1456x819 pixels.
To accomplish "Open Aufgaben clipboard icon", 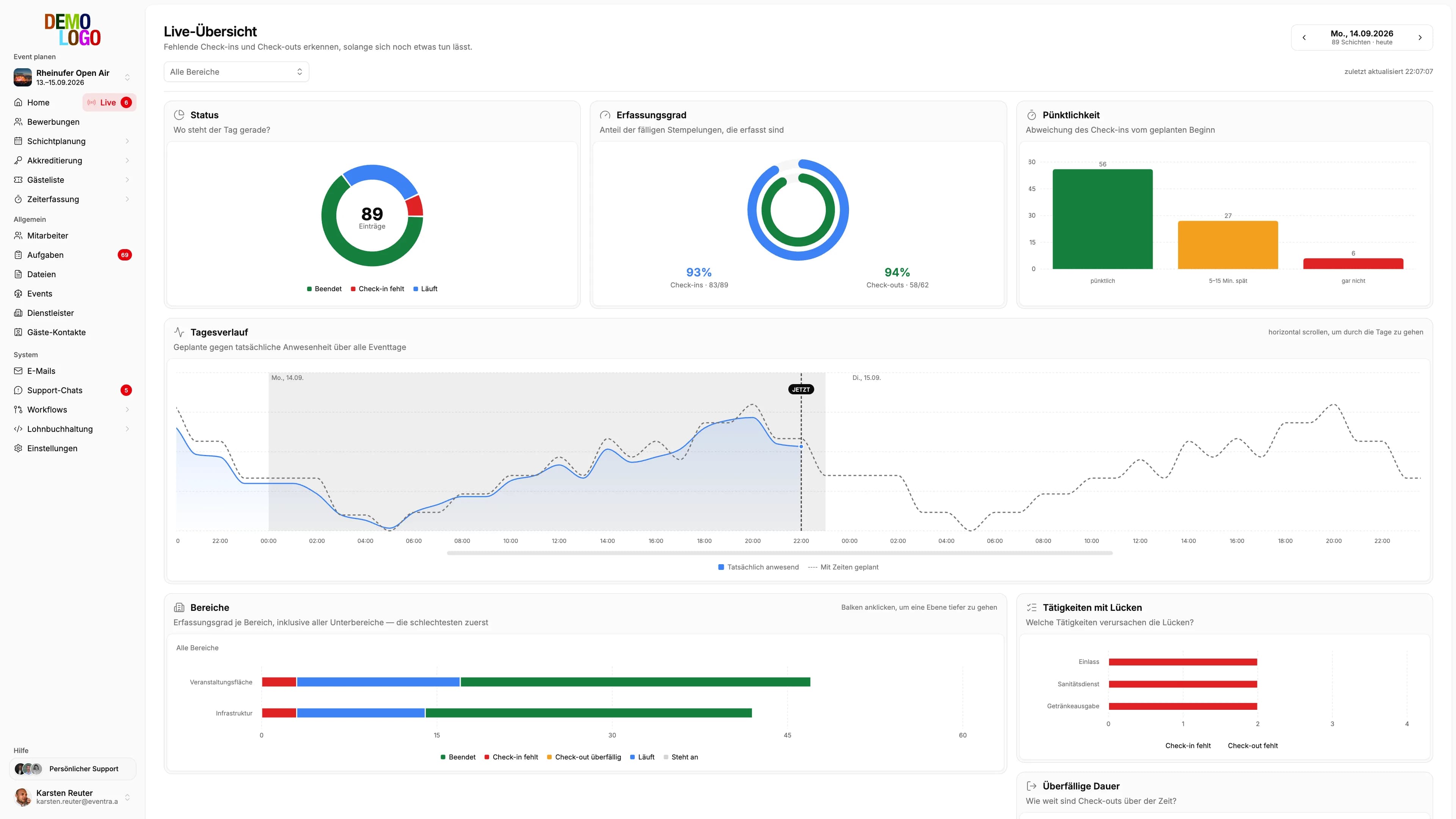I will [18, 255].
